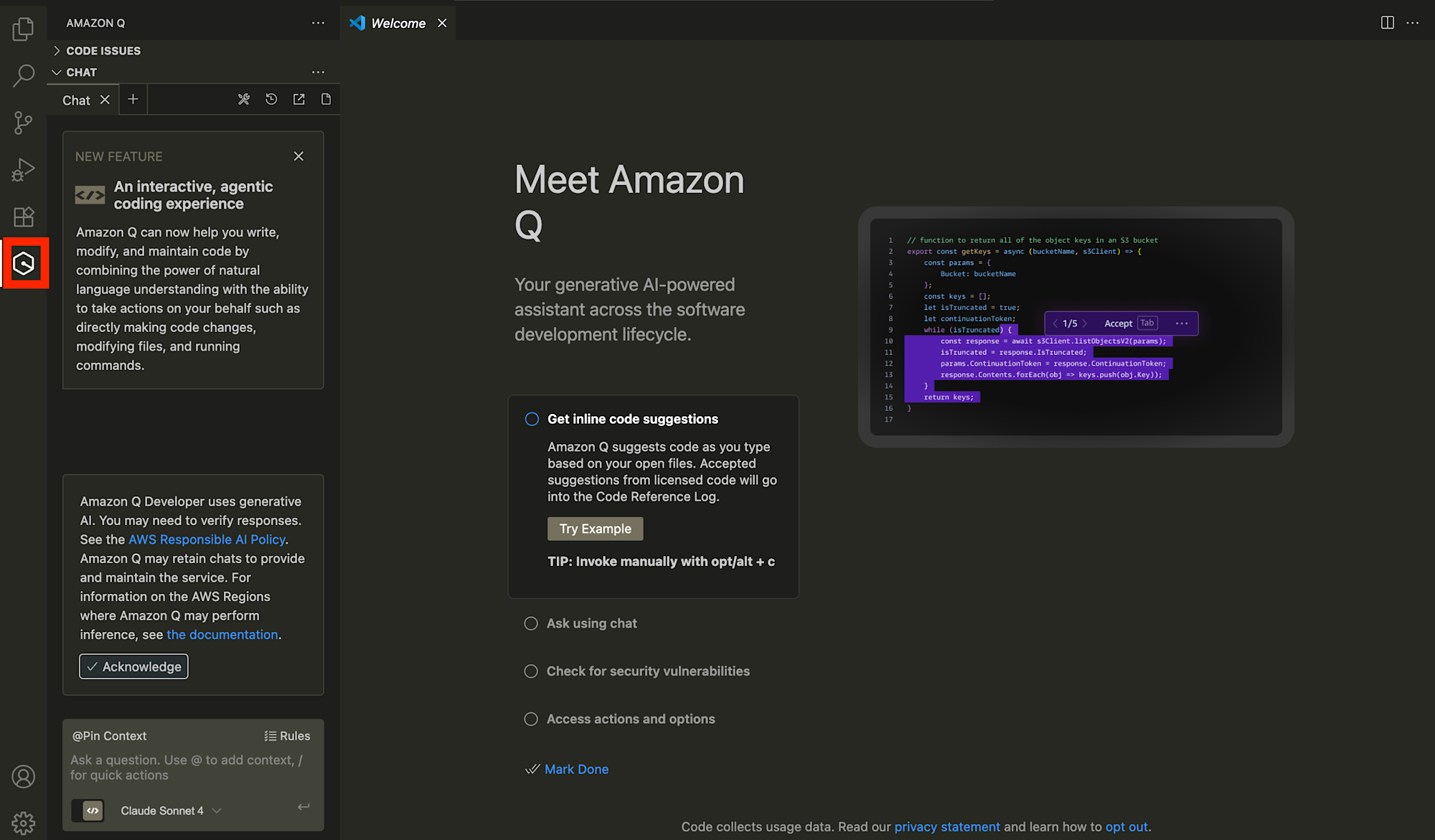Switch to the Chat tab
The image size is (1435, 840).
[76, 100]
